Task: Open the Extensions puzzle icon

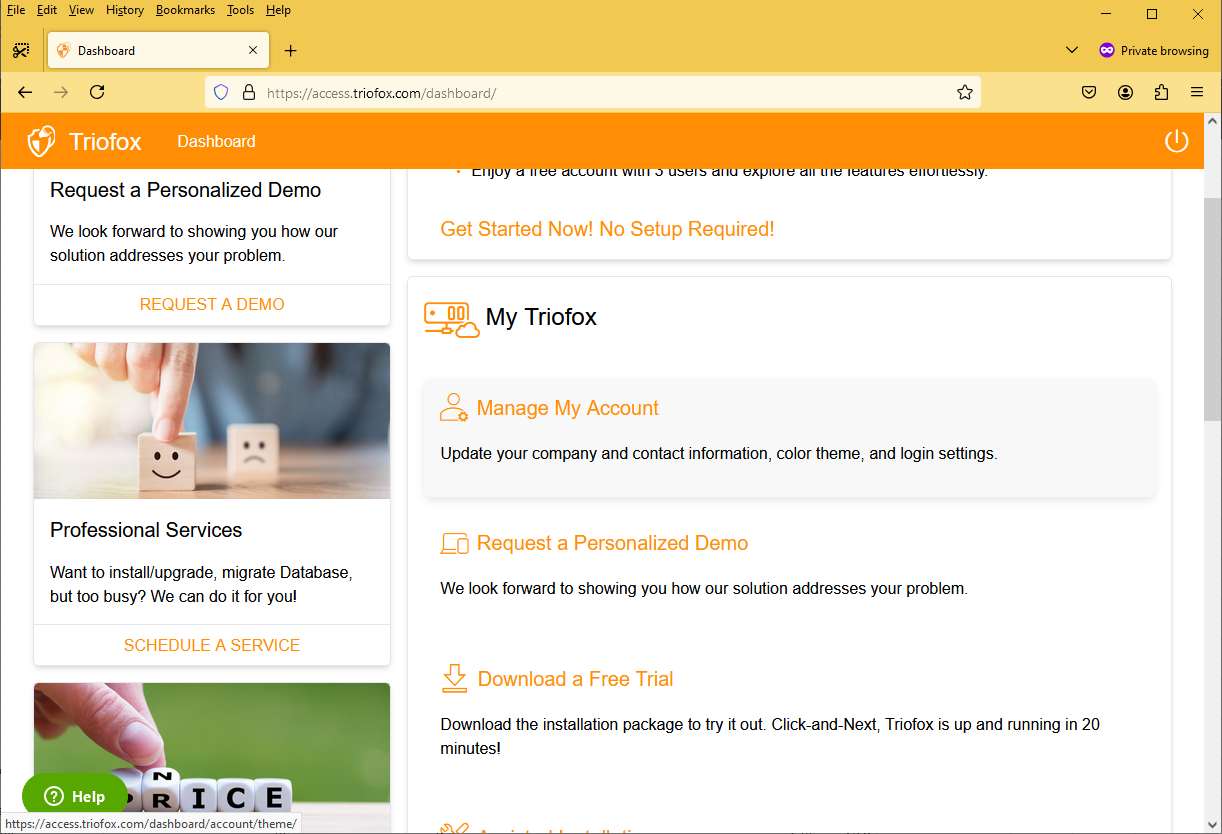Action: point(1161,92)
